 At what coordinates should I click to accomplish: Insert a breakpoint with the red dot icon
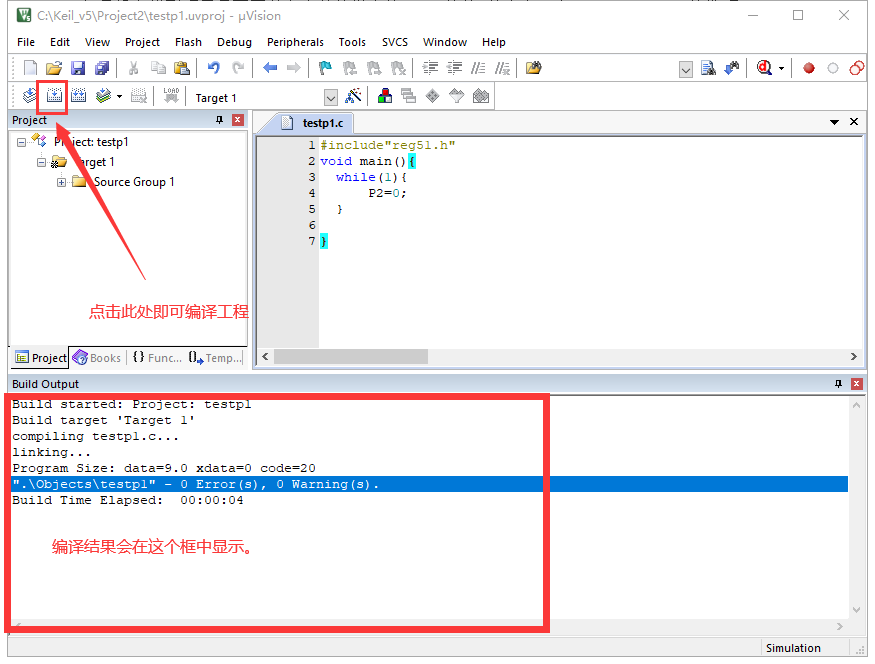click(809, 68)
